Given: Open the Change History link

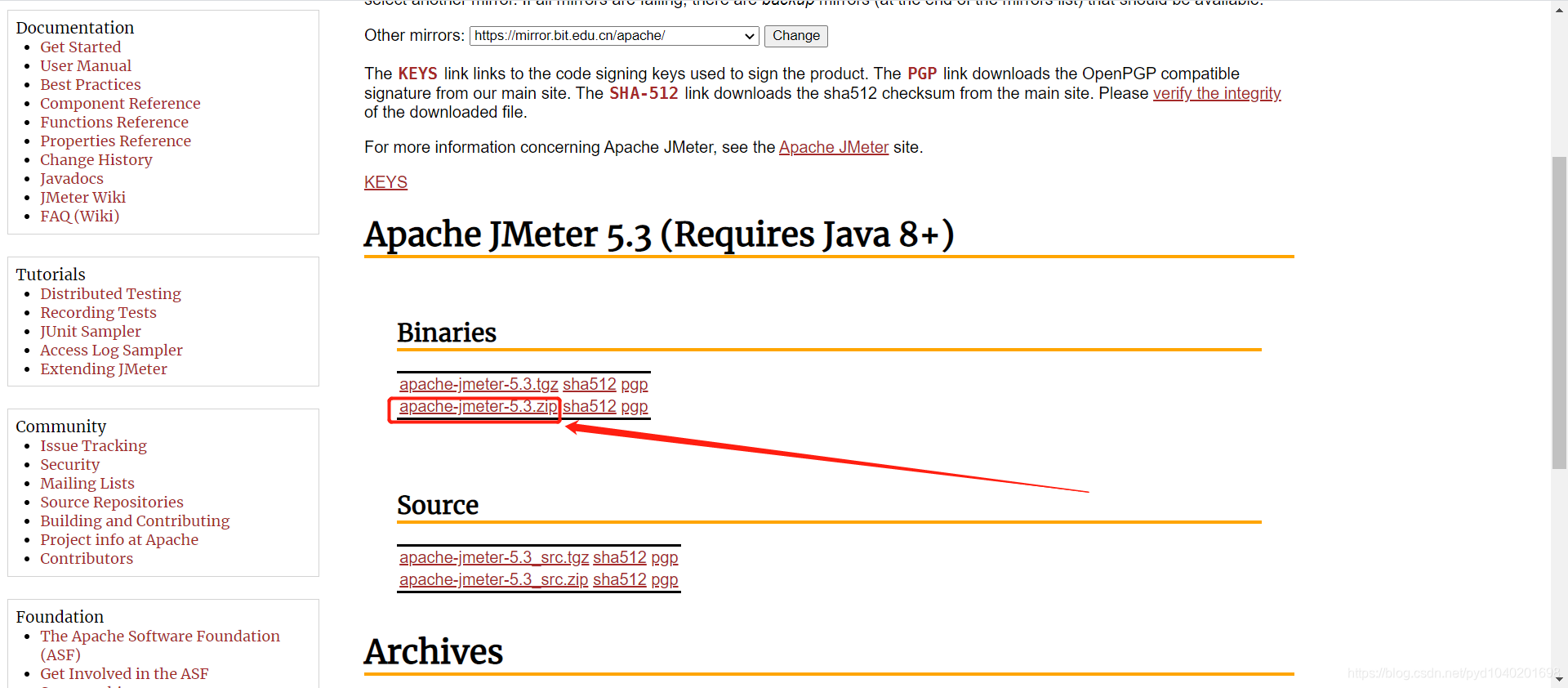Looking at the screenshot, I should (x=96, y=160).
